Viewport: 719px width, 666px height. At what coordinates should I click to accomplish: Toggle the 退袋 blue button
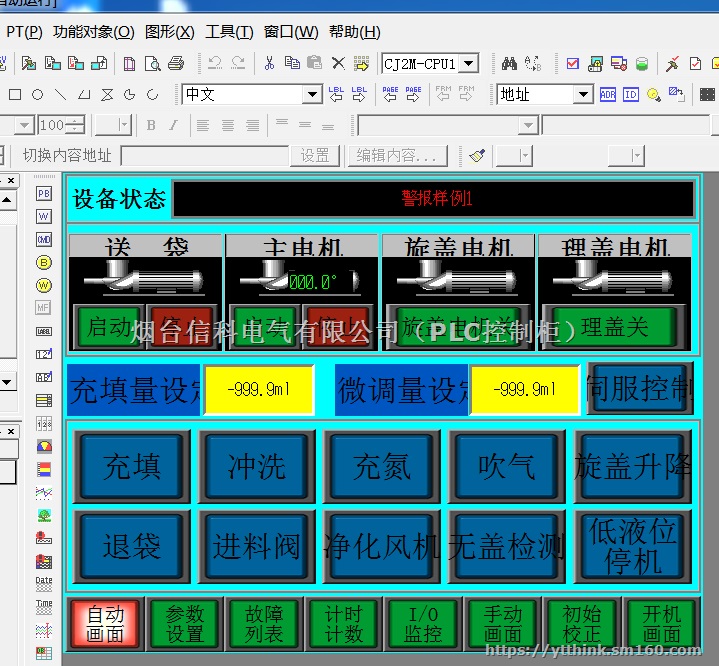pos(132,546)
